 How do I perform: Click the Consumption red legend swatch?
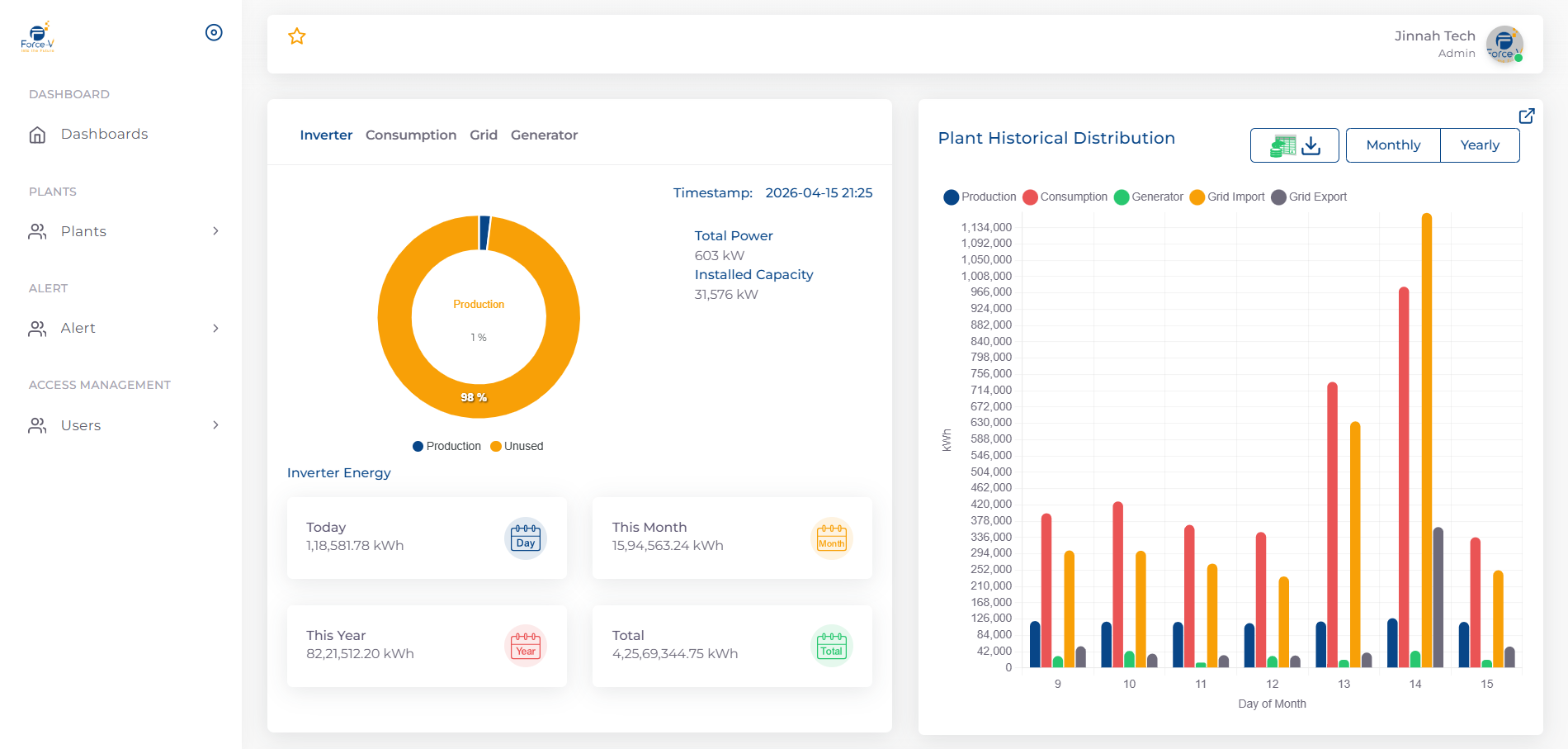[x=1030, y=197]
